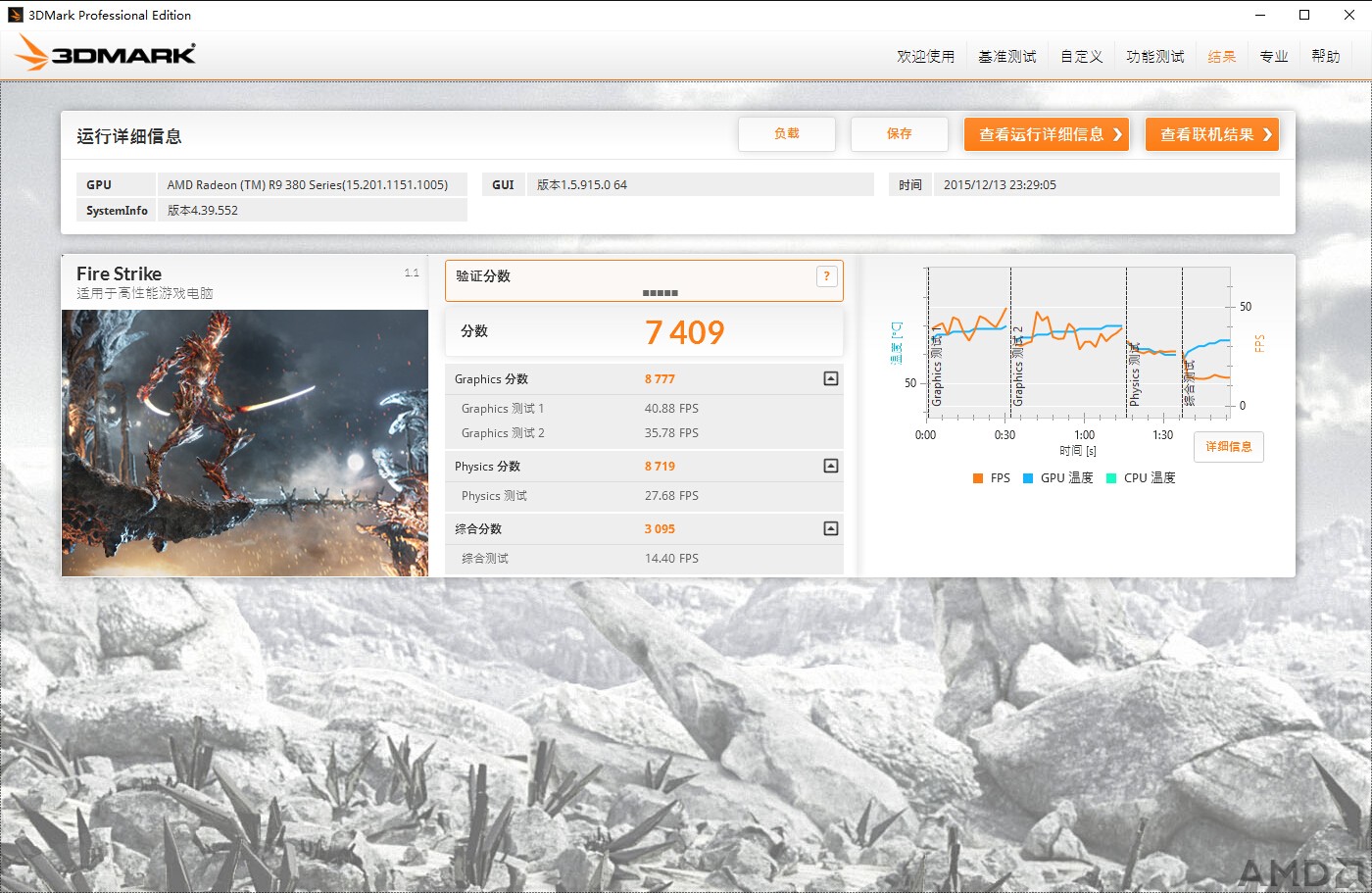This screenshot has width=1372, height=893.
Task: Click the SystemInfo version 版本4.39.552
Action: click(313, 210)
